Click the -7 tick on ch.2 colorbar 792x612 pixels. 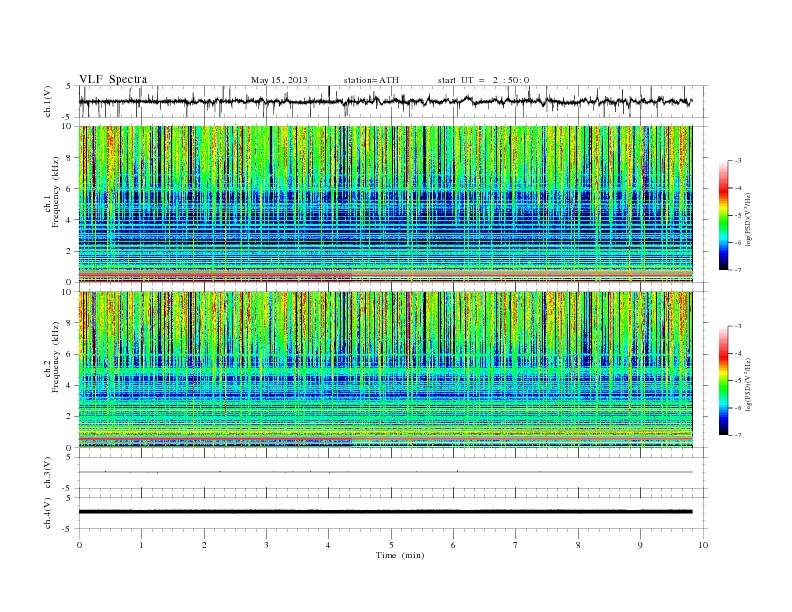point(738,435)
